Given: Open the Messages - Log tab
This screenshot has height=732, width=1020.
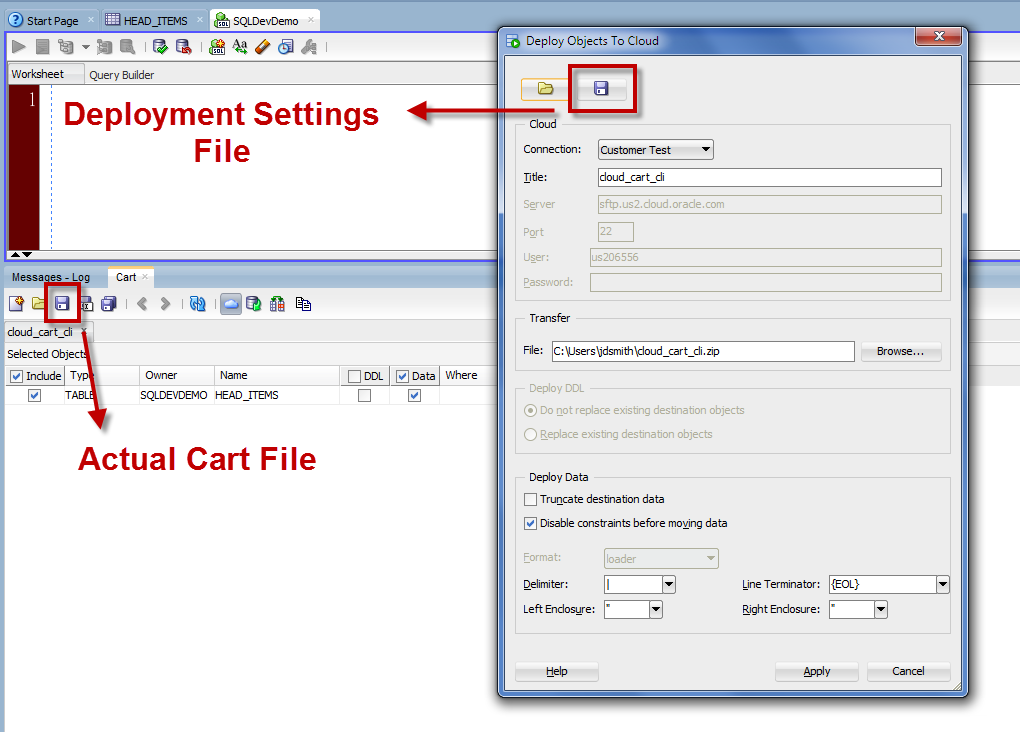Looking at the screenshot, I should tap(51, 277).
